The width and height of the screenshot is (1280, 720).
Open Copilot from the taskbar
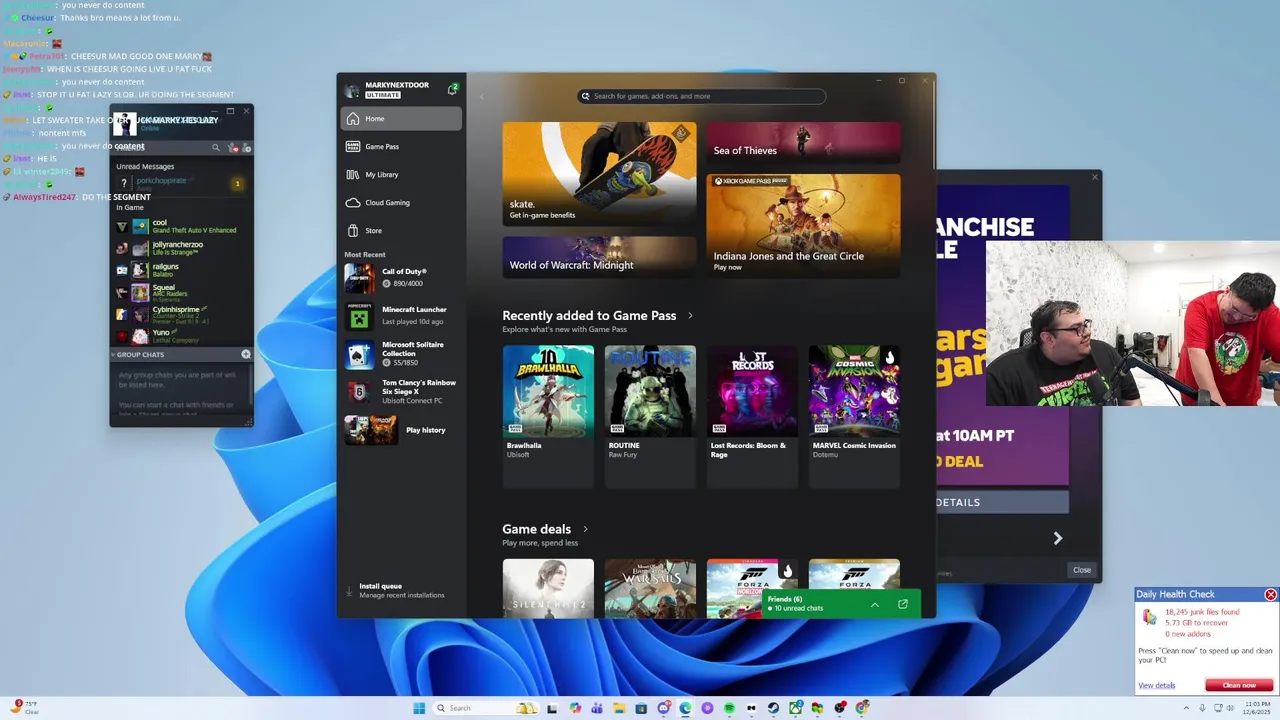(x=575, y=708)
